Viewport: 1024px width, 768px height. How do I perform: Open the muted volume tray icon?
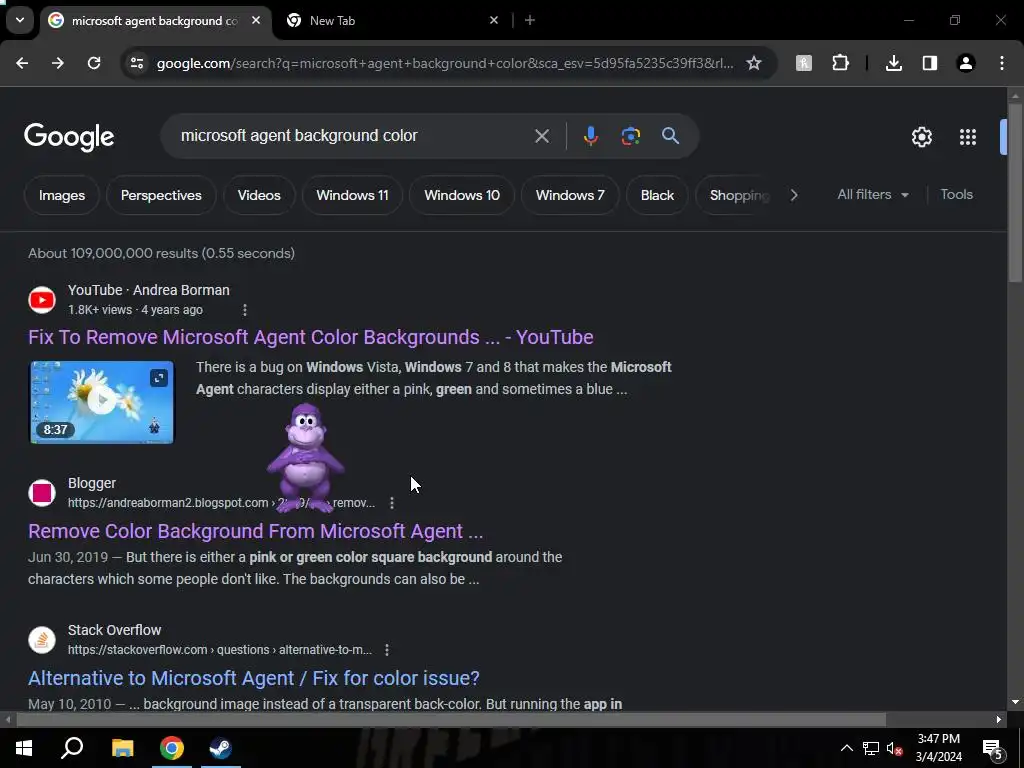coord(894,748)
